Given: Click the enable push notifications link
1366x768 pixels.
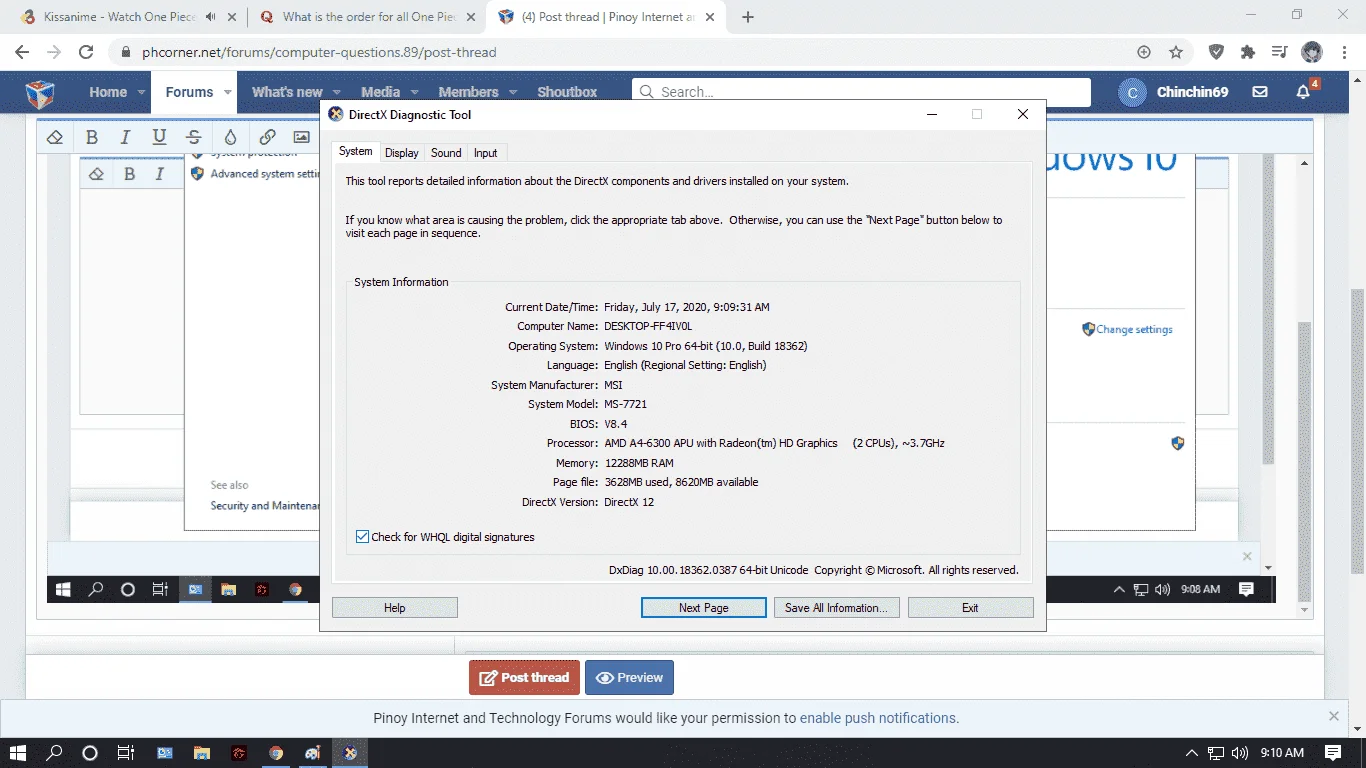Looking at the screenshot, I should pos(879,718).
